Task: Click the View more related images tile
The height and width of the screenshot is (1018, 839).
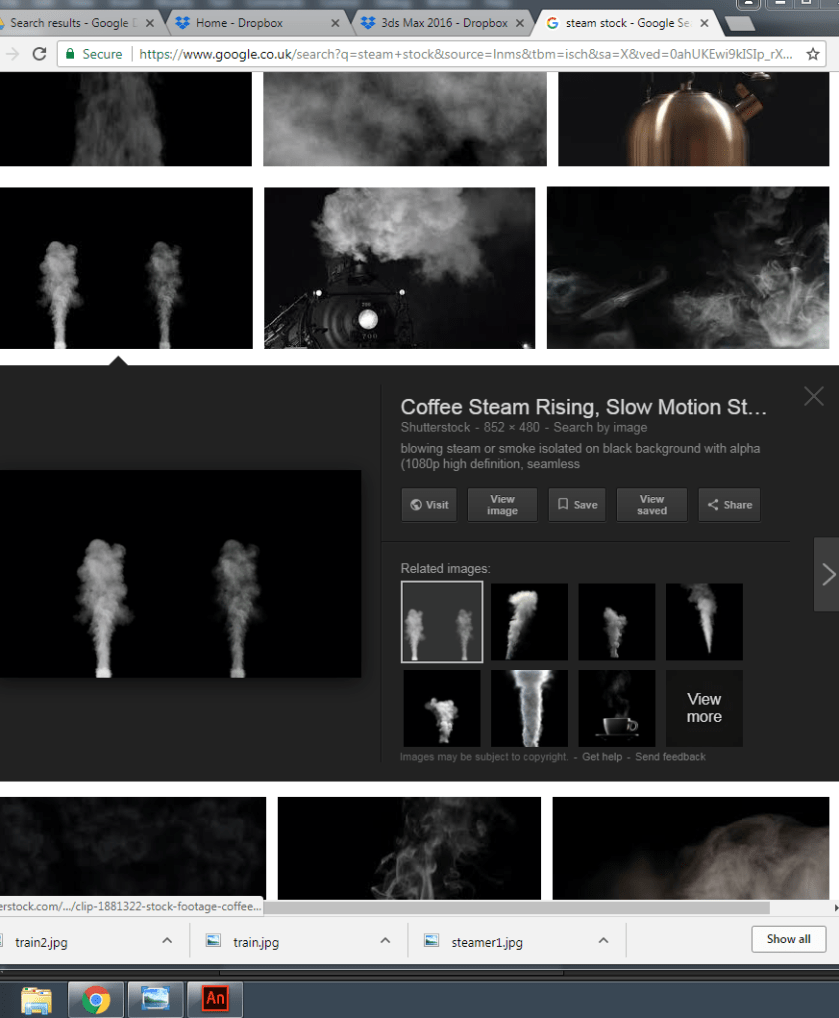Action: pos(704,708)
